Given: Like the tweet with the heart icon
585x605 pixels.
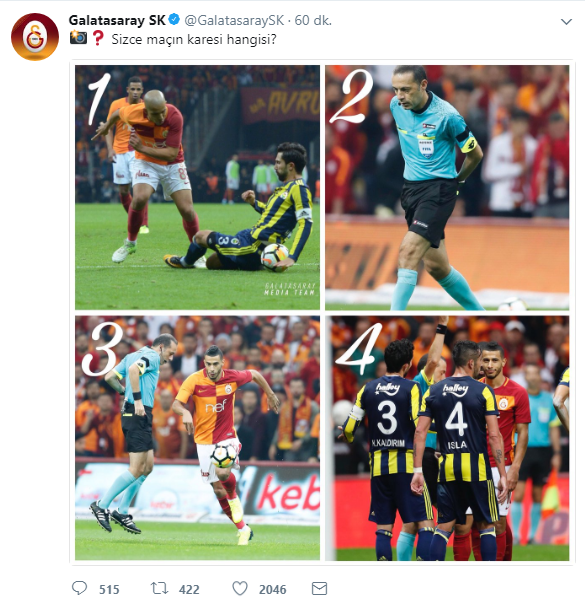Looking at the screenshot, I should click(x=240, y=588).
